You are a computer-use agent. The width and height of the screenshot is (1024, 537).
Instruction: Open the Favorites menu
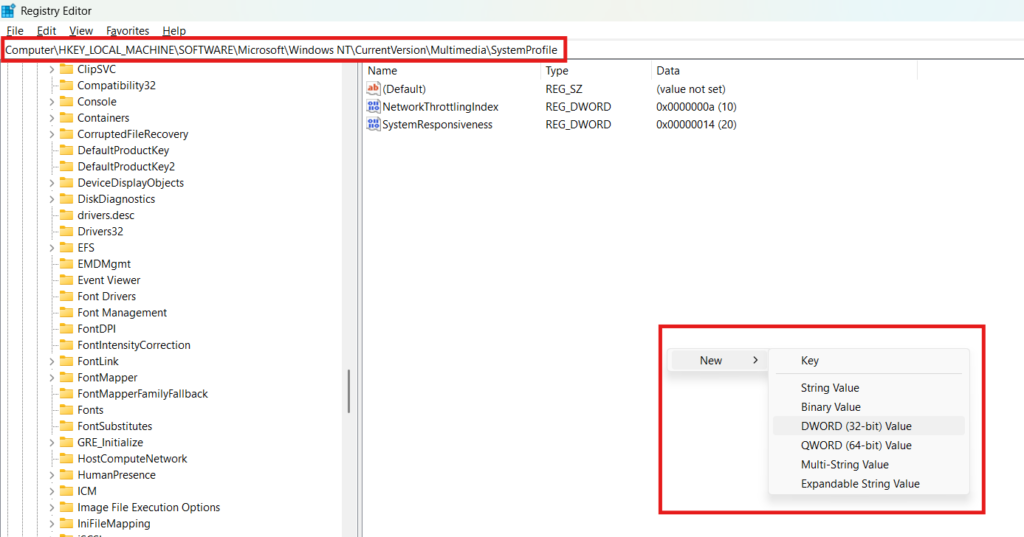pos(127,31)
